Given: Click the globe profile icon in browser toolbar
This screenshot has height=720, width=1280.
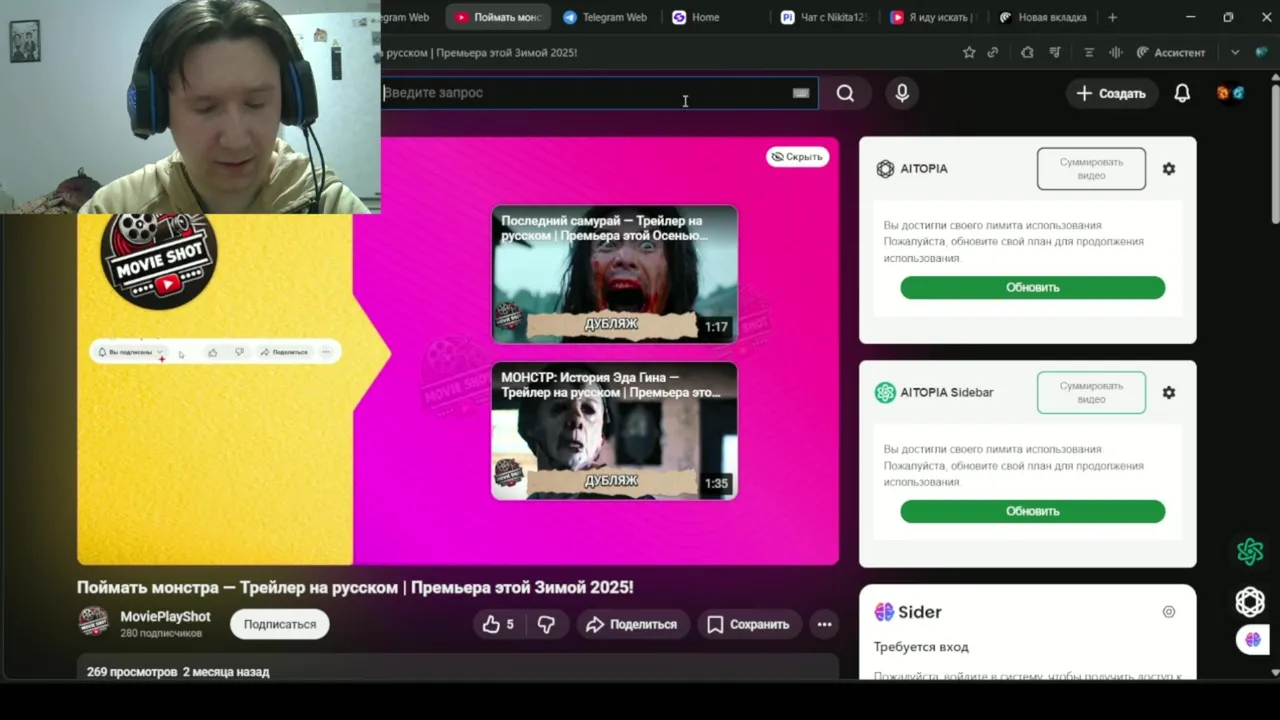Looking at the screenshot, I should tap(1262, 52).
